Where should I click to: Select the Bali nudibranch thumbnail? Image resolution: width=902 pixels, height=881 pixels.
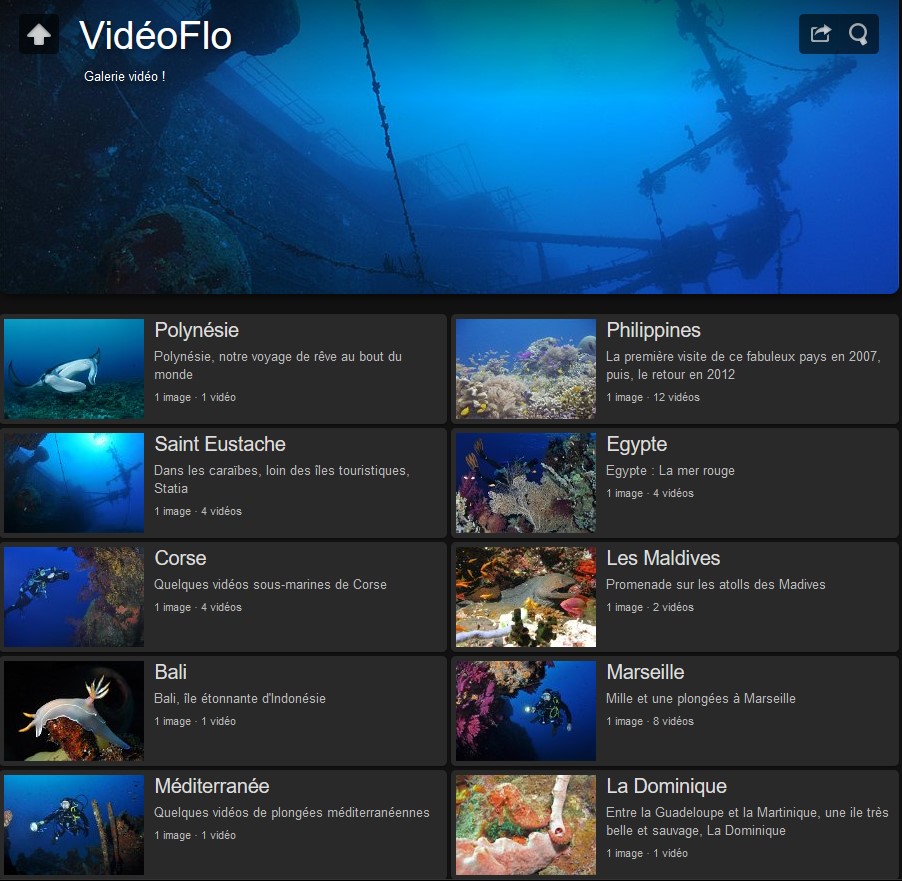[x=74, y=711]
